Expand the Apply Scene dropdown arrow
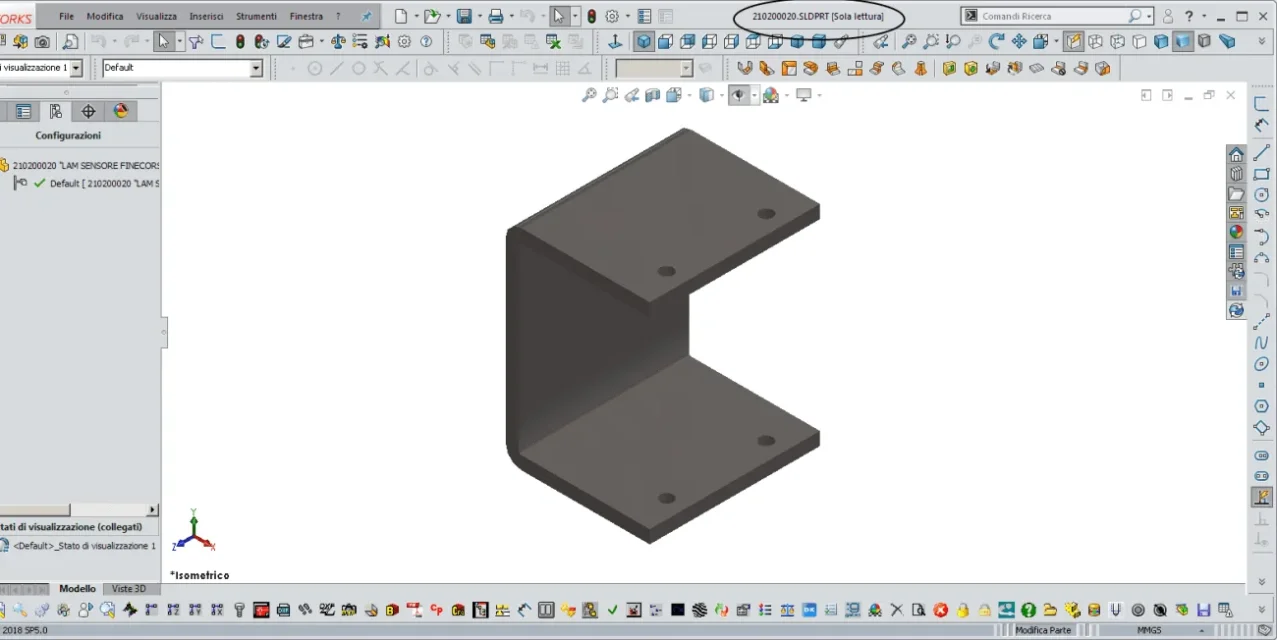Viewport: 1277px width, 640px height. coord(785,95)
